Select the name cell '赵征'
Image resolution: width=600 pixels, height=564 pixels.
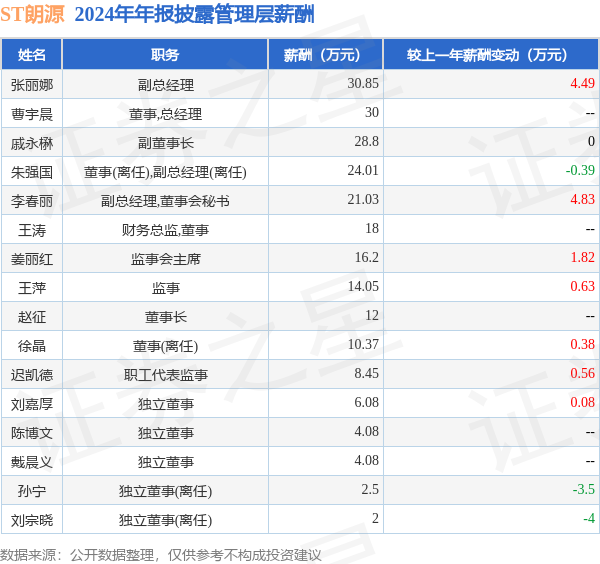tap(32, 317)
